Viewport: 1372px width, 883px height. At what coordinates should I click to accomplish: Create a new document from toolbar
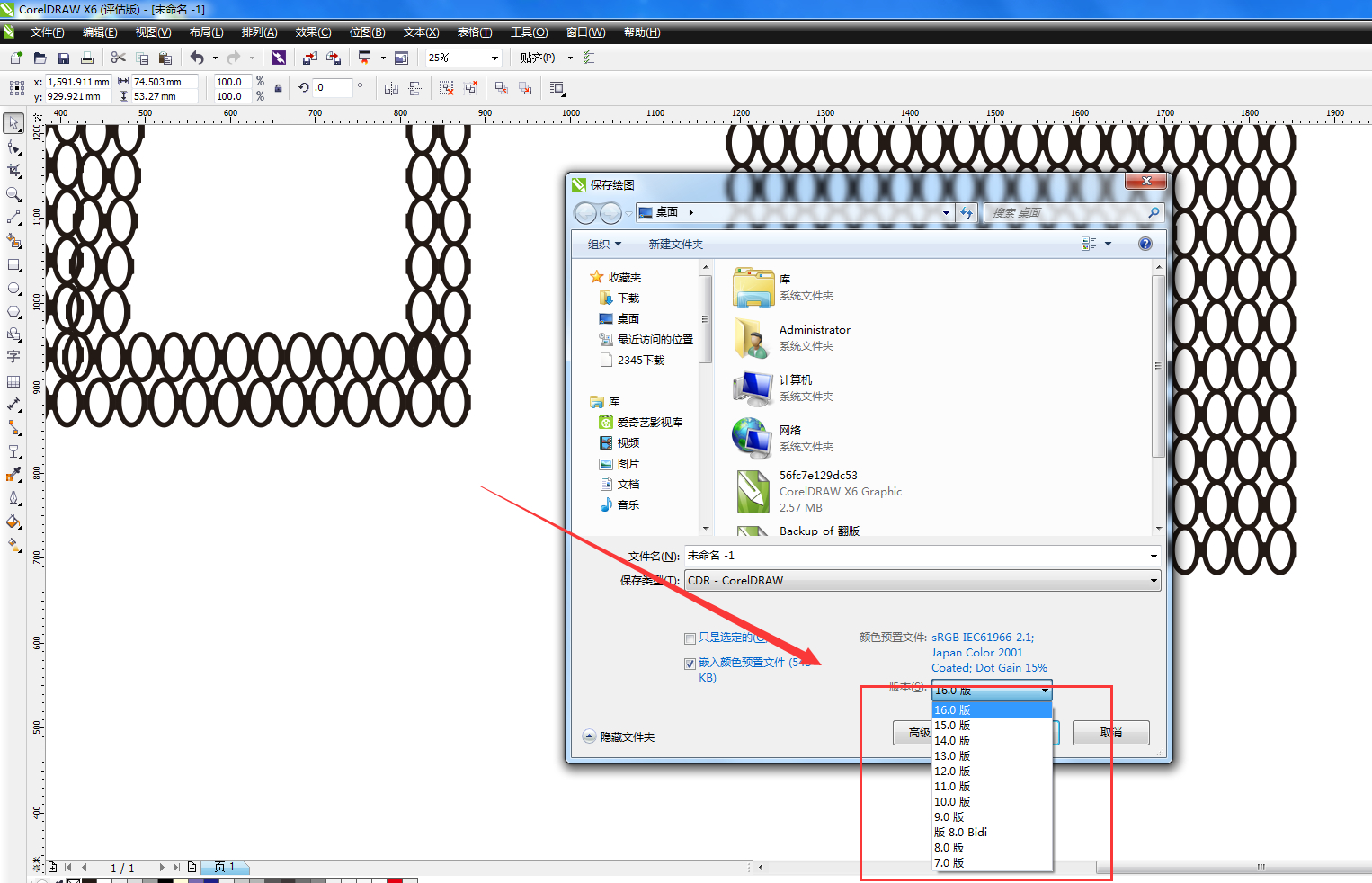point(16,58)
